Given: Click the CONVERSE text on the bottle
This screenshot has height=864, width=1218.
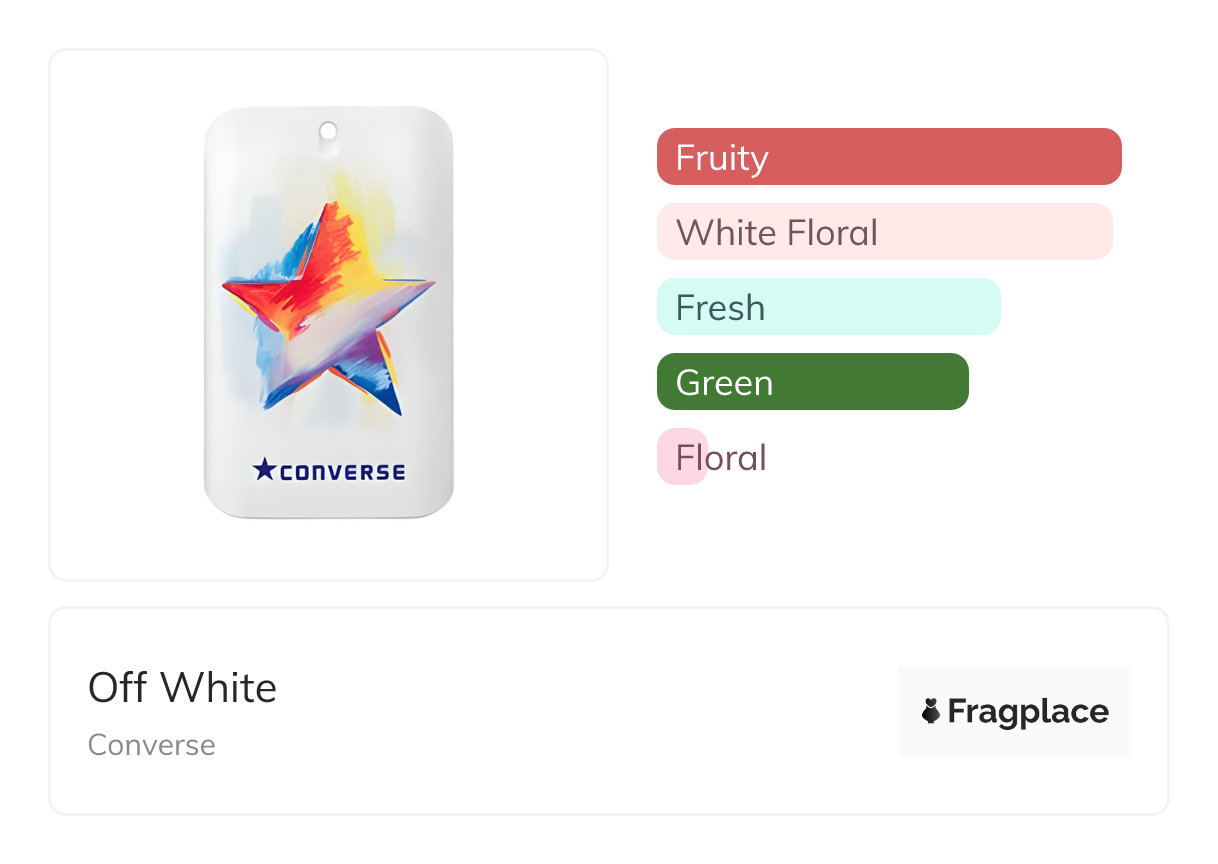Looking at the screenshot, I should click(x=342, y=471).
